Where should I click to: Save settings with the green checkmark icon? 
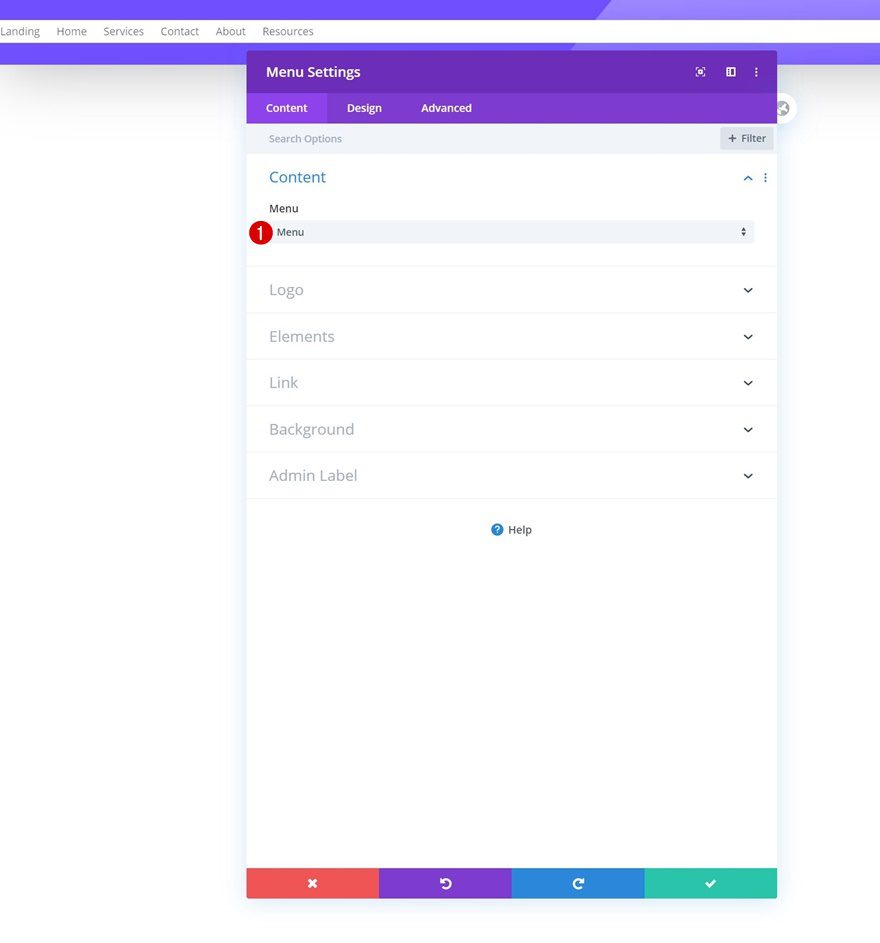(710, 883)
